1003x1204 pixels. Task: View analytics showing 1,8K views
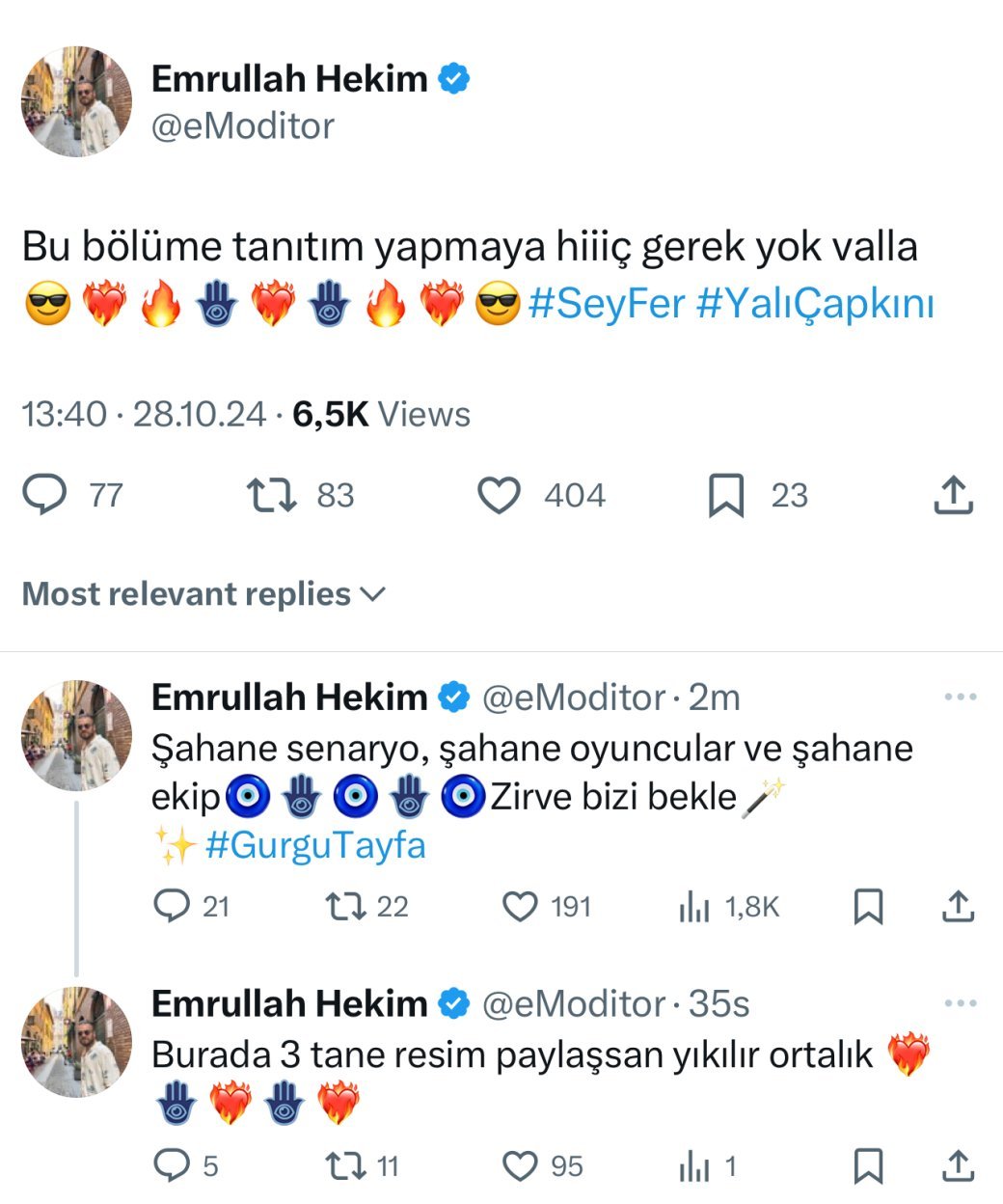coord(694,906)
